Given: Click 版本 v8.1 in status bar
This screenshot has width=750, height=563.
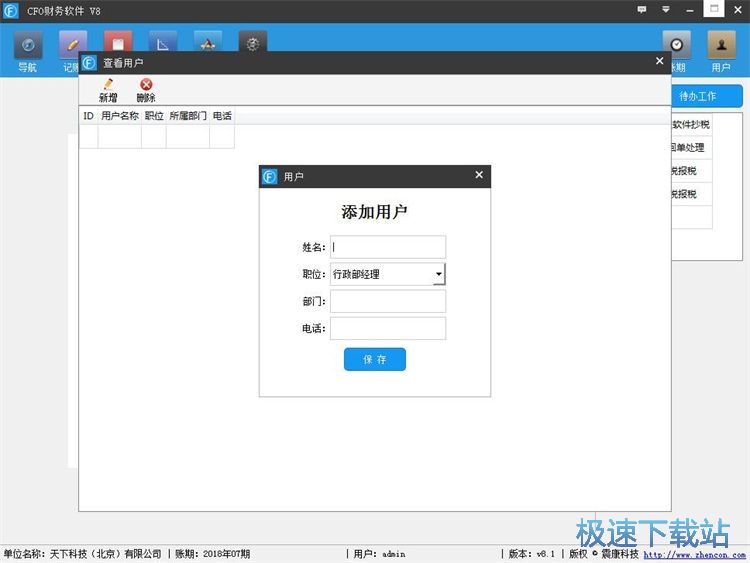Looking at the screenshot, I should [531, 554].
